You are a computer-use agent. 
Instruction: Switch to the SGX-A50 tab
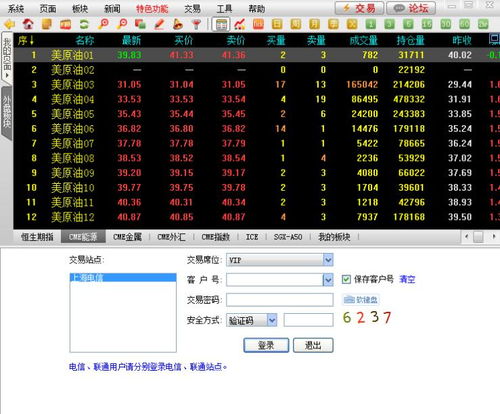pos(288,237)
